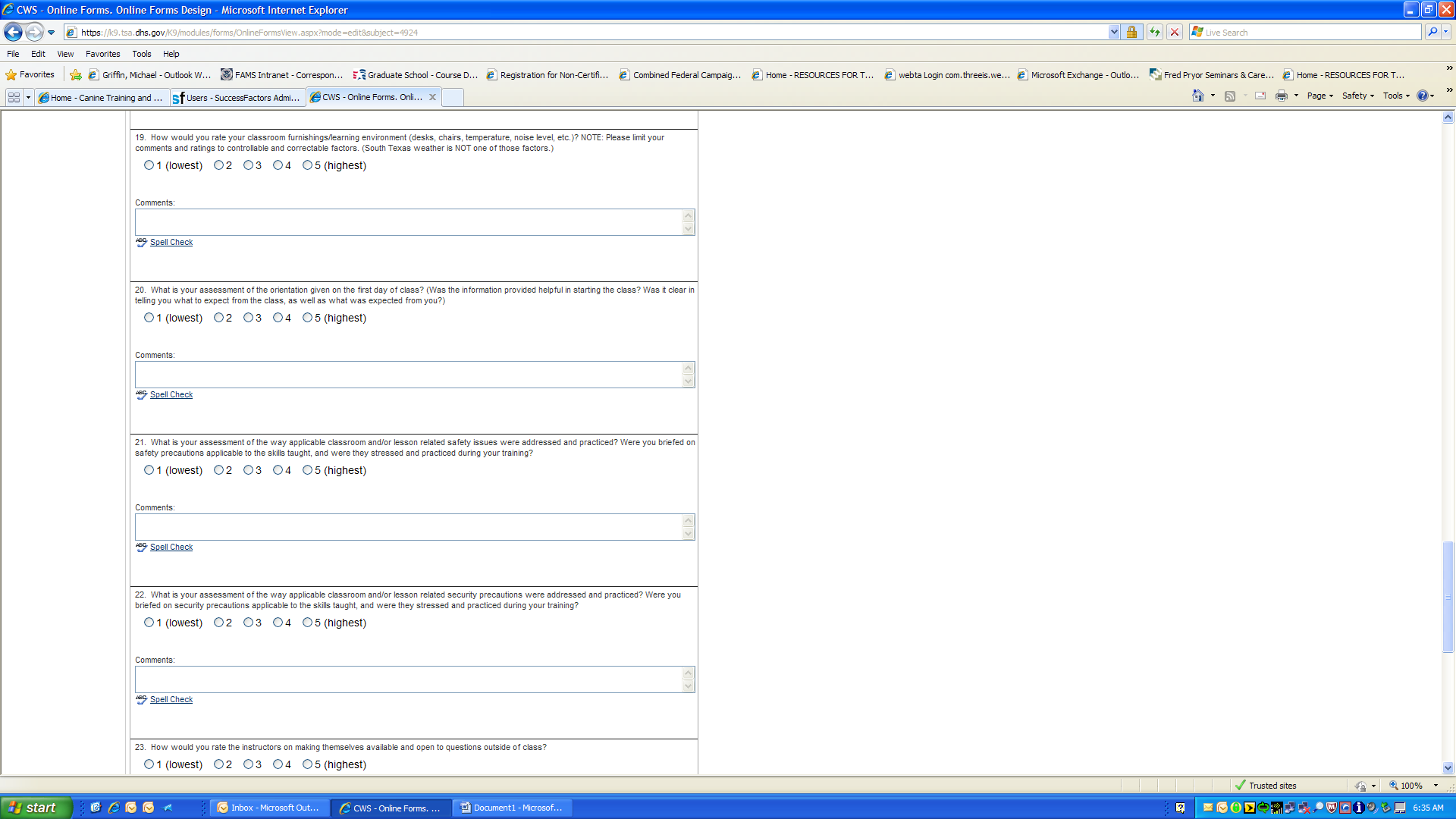Open the Safety toolbar dropdown

pos(1357,96)
